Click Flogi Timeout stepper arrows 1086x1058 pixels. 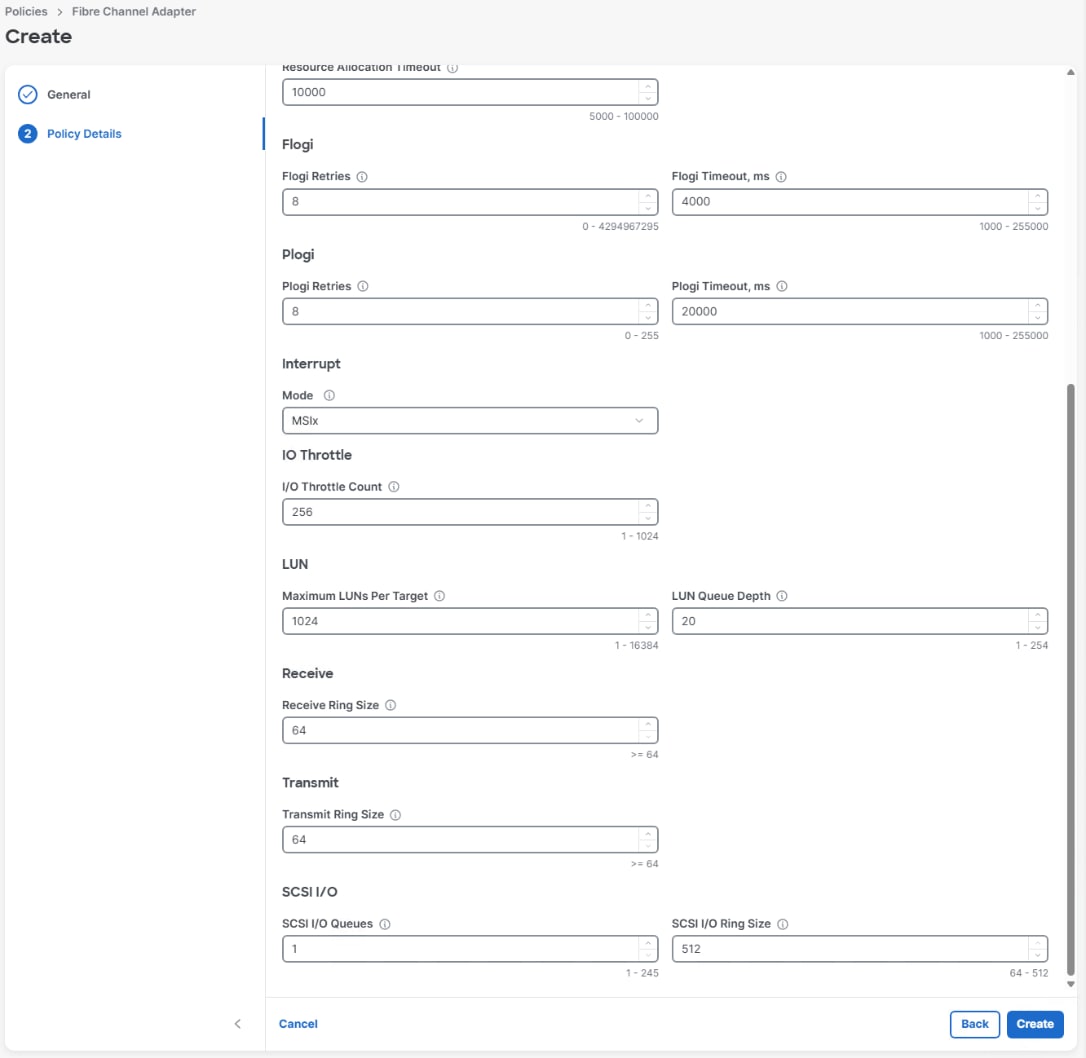click(x=1037, y=201)
